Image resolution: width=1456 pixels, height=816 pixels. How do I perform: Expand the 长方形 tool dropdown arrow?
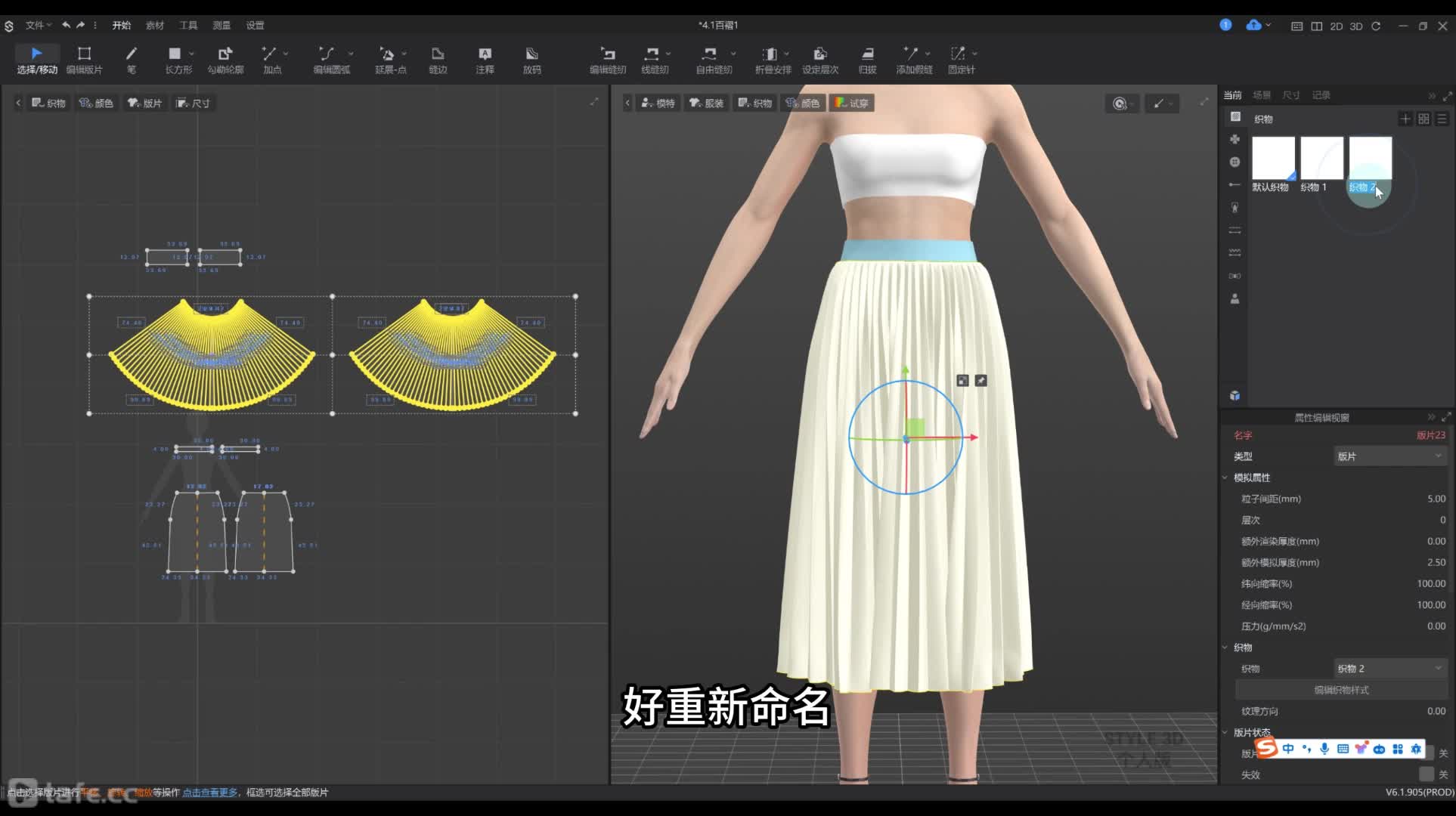tap(191, 54)
